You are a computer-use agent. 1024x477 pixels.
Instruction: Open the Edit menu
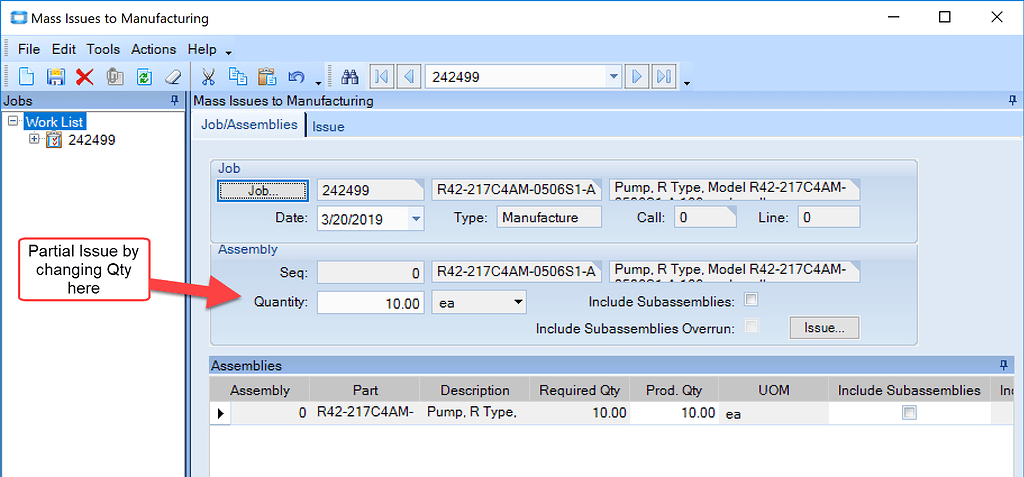[x=64, y=49]
